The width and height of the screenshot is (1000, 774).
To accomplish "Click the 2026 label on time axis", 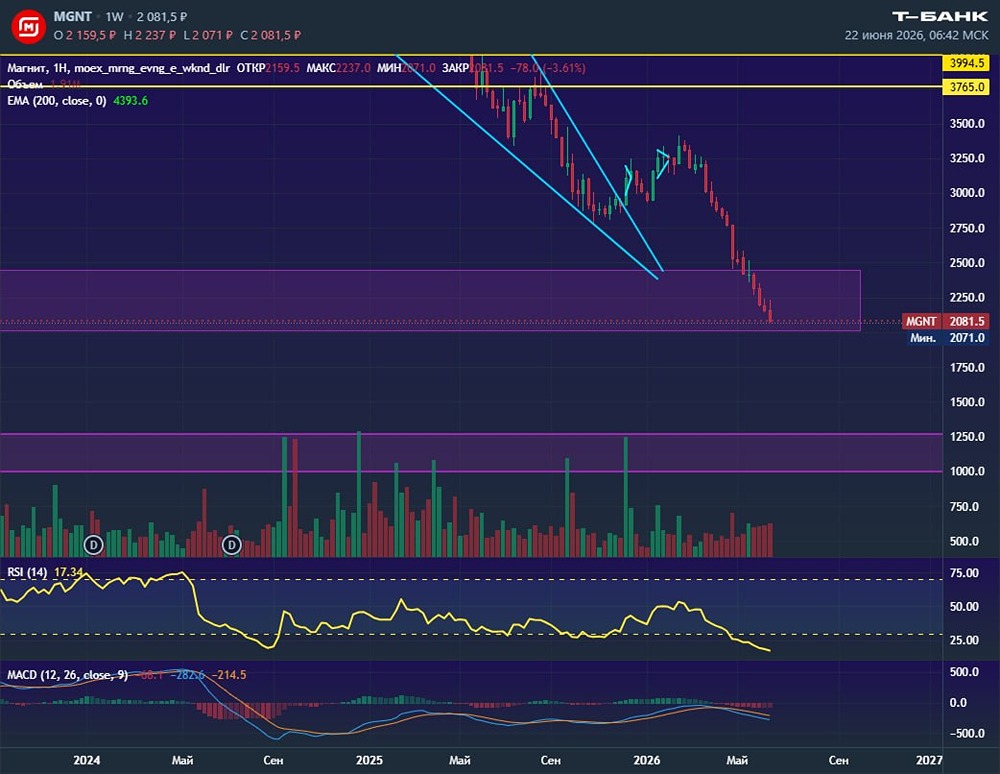I will 647,760.
